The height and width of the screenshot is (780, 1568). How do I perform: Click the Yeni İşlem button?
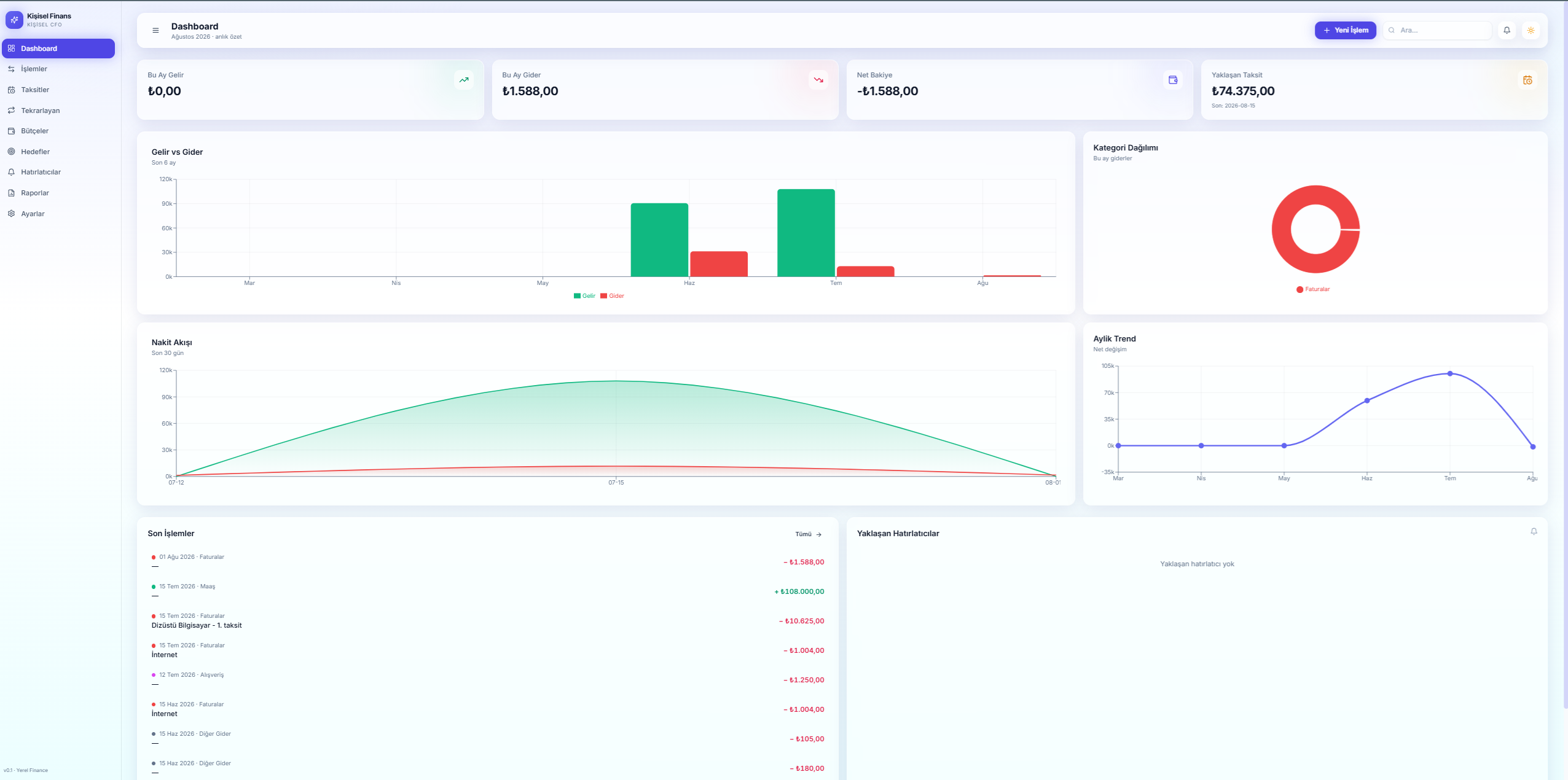[1345, 30]
